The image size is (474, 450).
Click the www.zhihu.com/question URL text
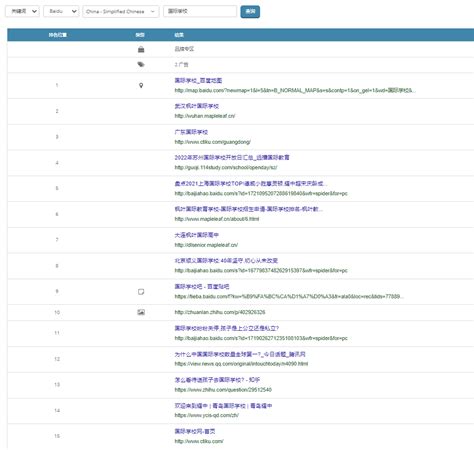pyautogui.click(x=223, y=390)
